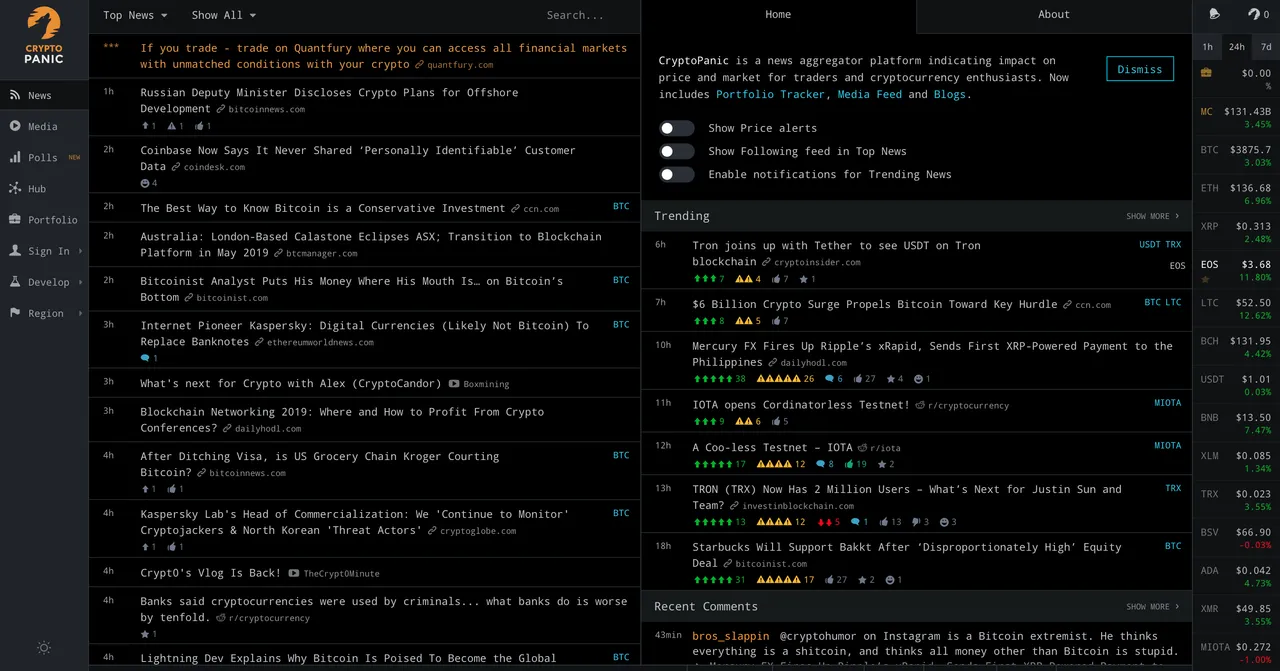Select the 24h price timeframe tab
This screenshot has width=1280, height=671.
pos(1237,47)
